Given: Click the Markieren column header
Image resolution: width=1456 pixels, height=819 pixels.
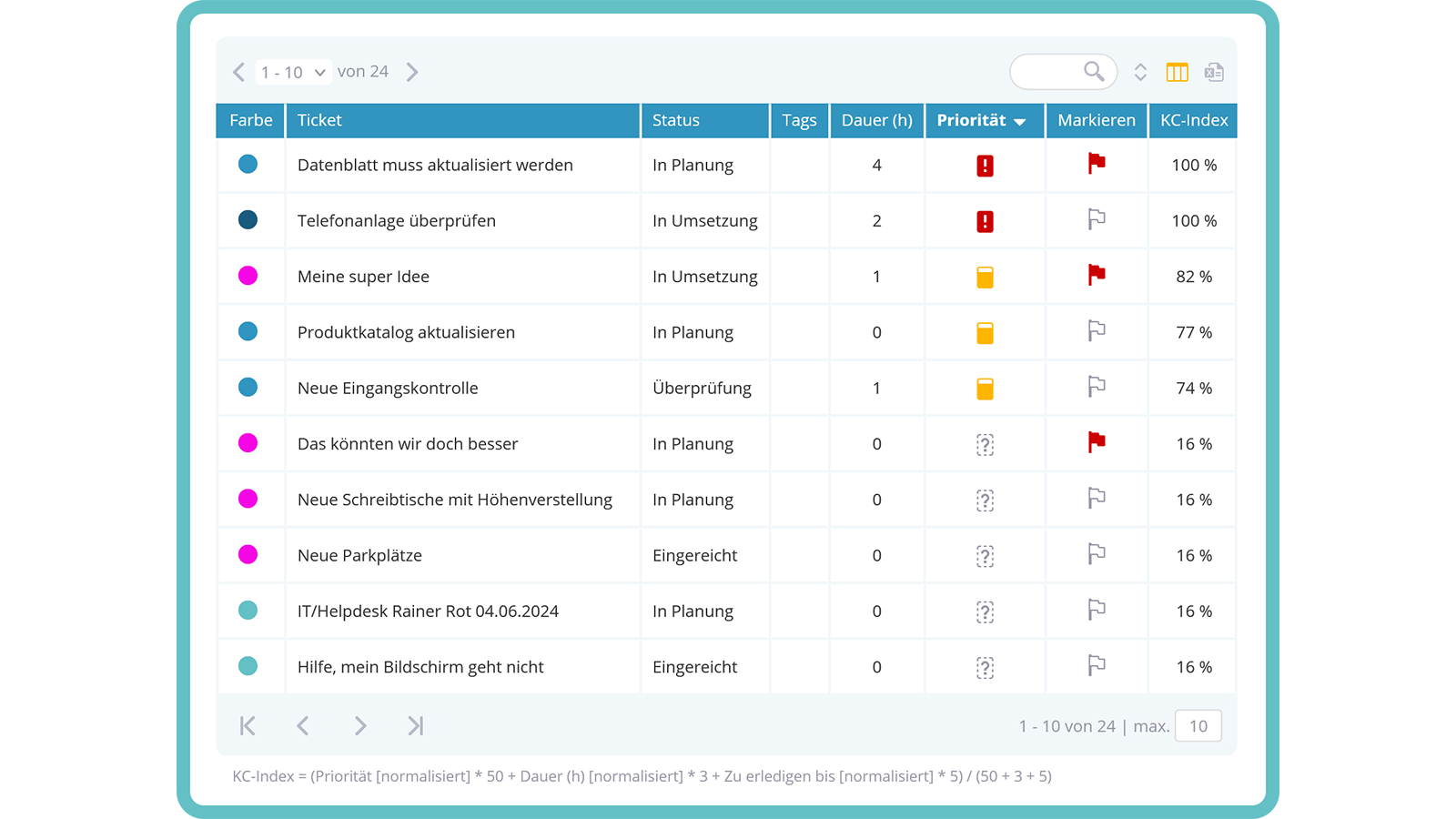Looking at the screenshot, I should tap(1097, 120).
